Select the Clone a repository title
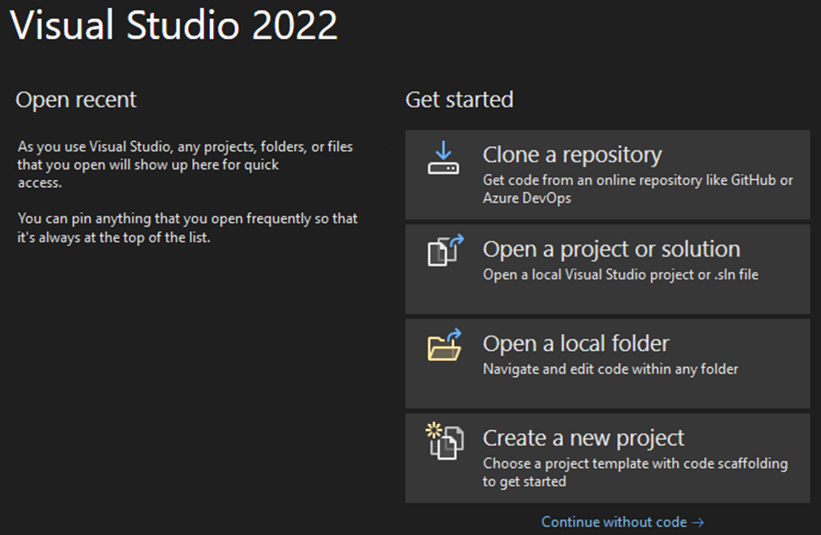This screenshot has width=821, height=535. [572, 155]
